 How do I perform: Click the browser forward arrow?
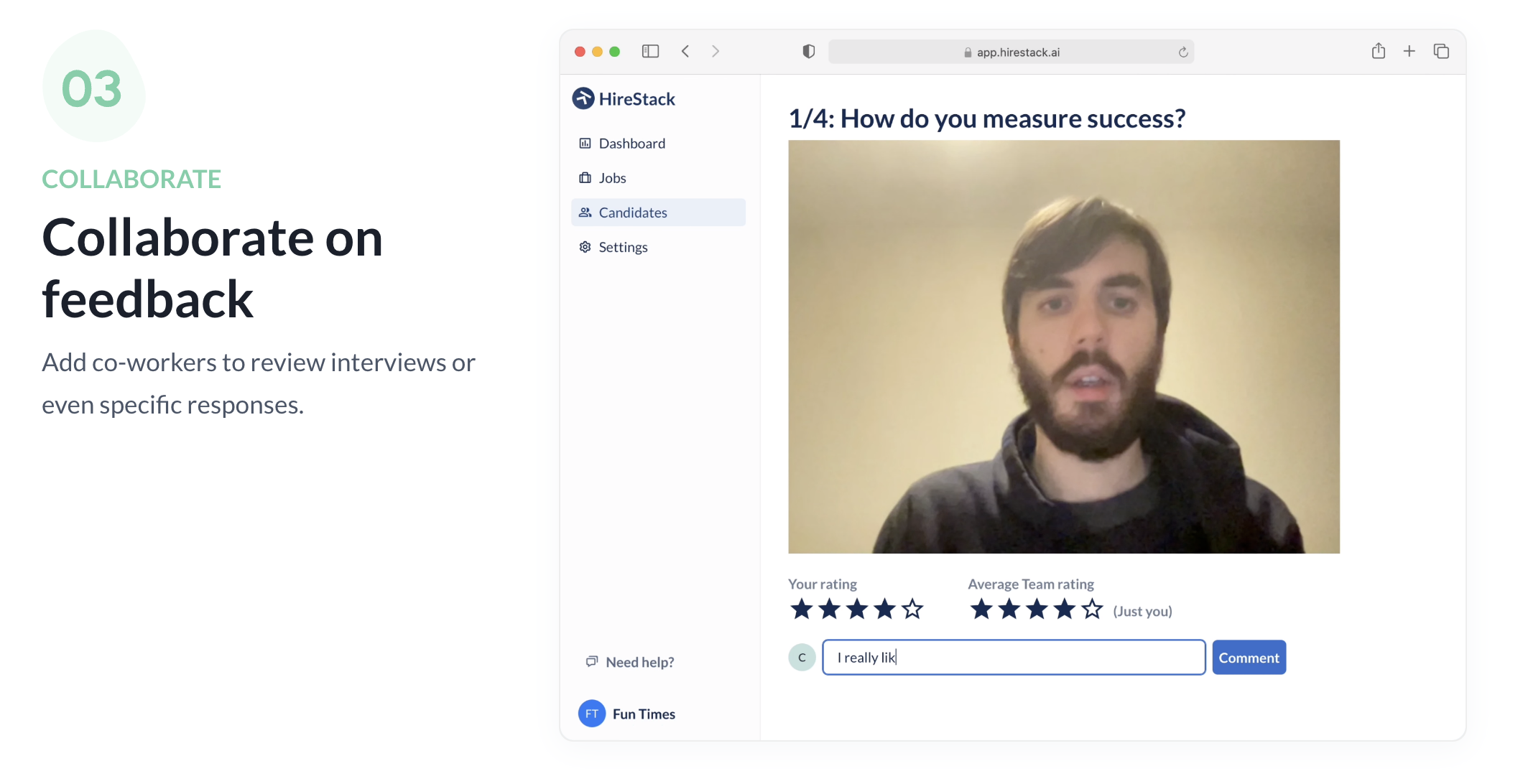click(715, 52)
